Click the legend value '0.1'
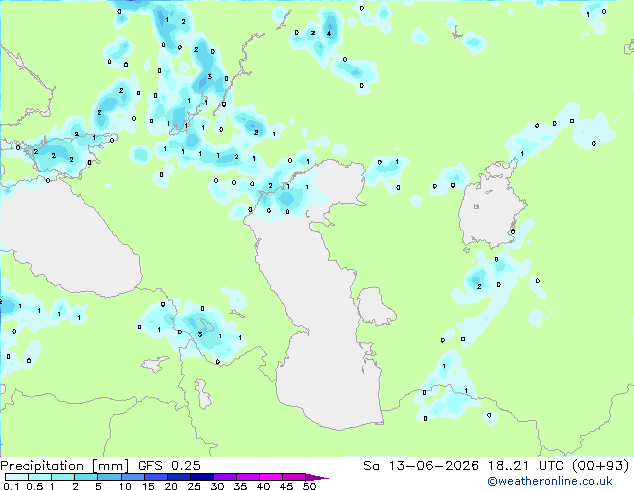Image resolution: width=634 pixels, height=490 pixels. pyautogui.click(x=11, y=486)
